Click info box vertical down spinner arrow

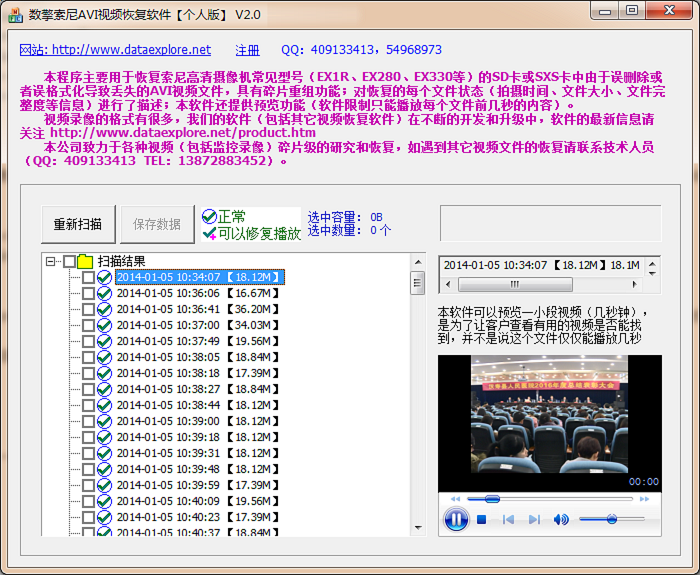(x=652, y=273)
